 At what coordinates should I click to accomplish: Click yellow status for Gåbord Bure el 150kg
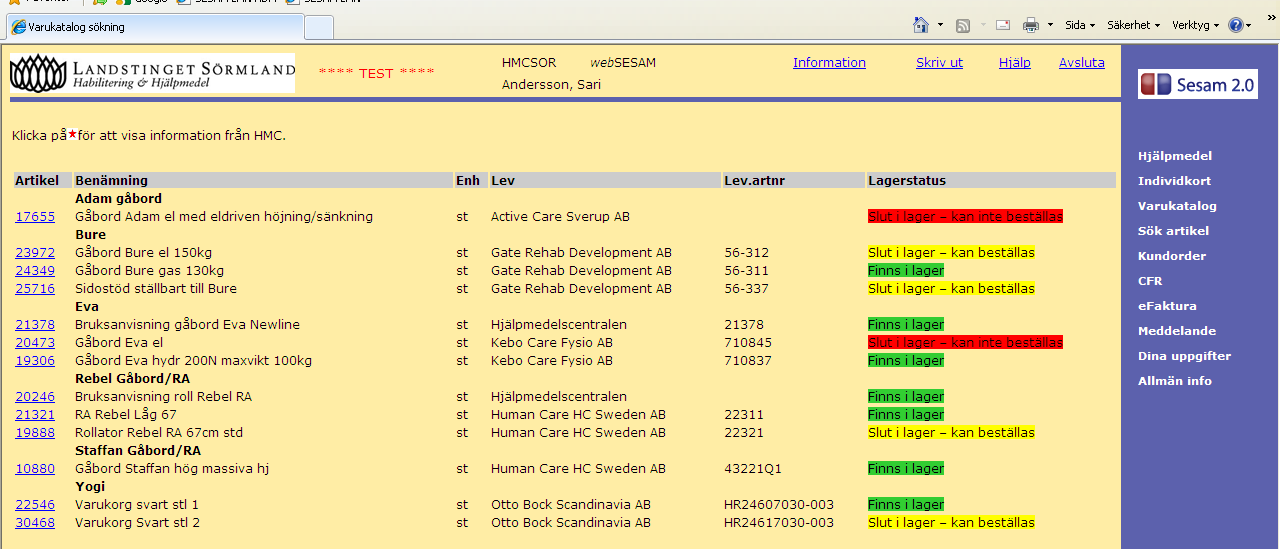[x=951, y=253]
